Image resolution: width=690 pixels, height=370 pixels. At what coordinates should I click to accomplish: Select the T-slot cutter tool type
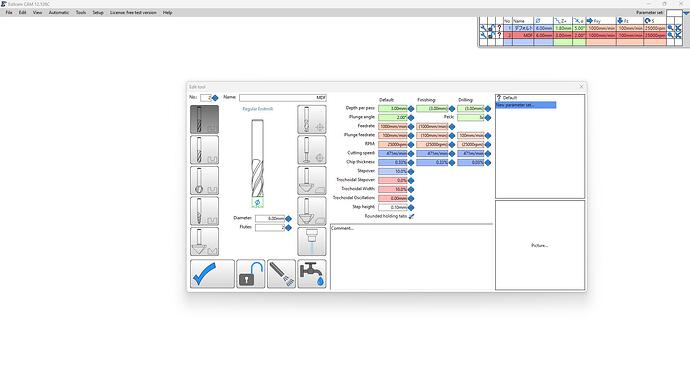312,150
